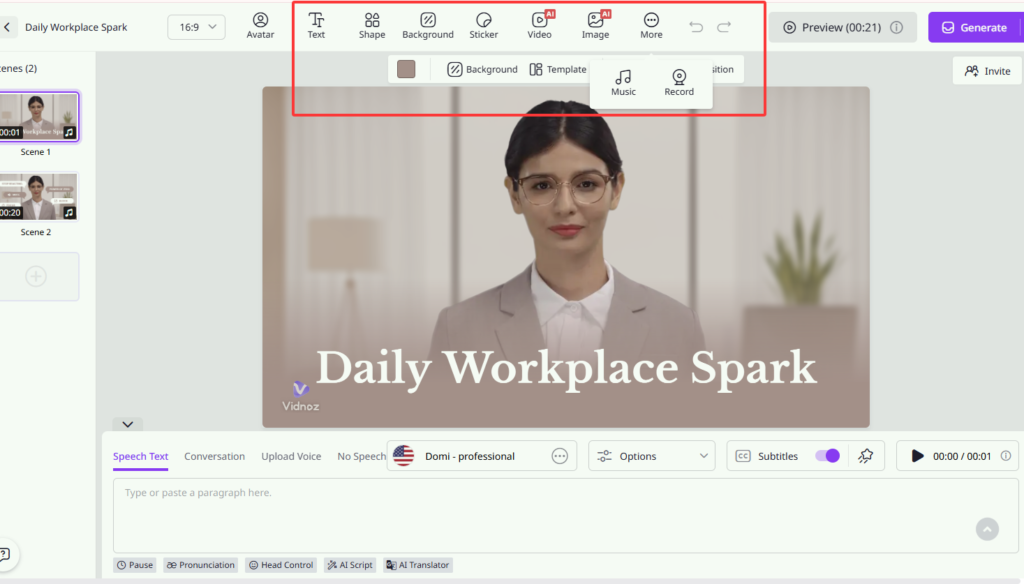Click the Background option in secondary toolbar
The height and width of the screenshot is (584, 1024).
pos(482,69)
